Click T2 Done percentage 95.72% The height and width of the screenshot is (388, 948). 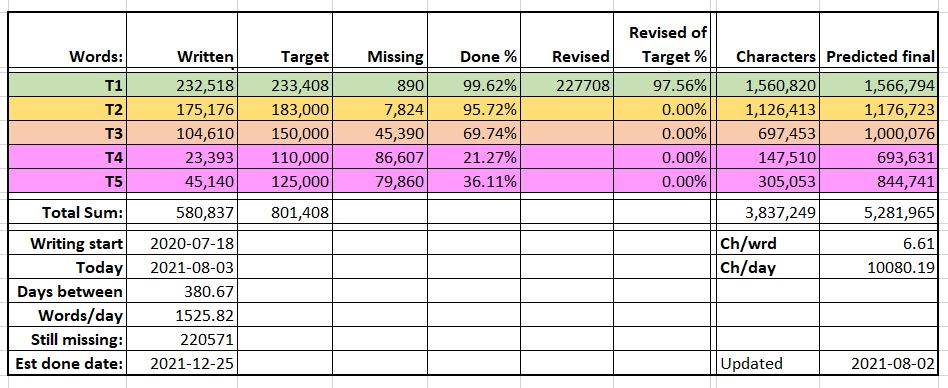(x=473, y=109)
